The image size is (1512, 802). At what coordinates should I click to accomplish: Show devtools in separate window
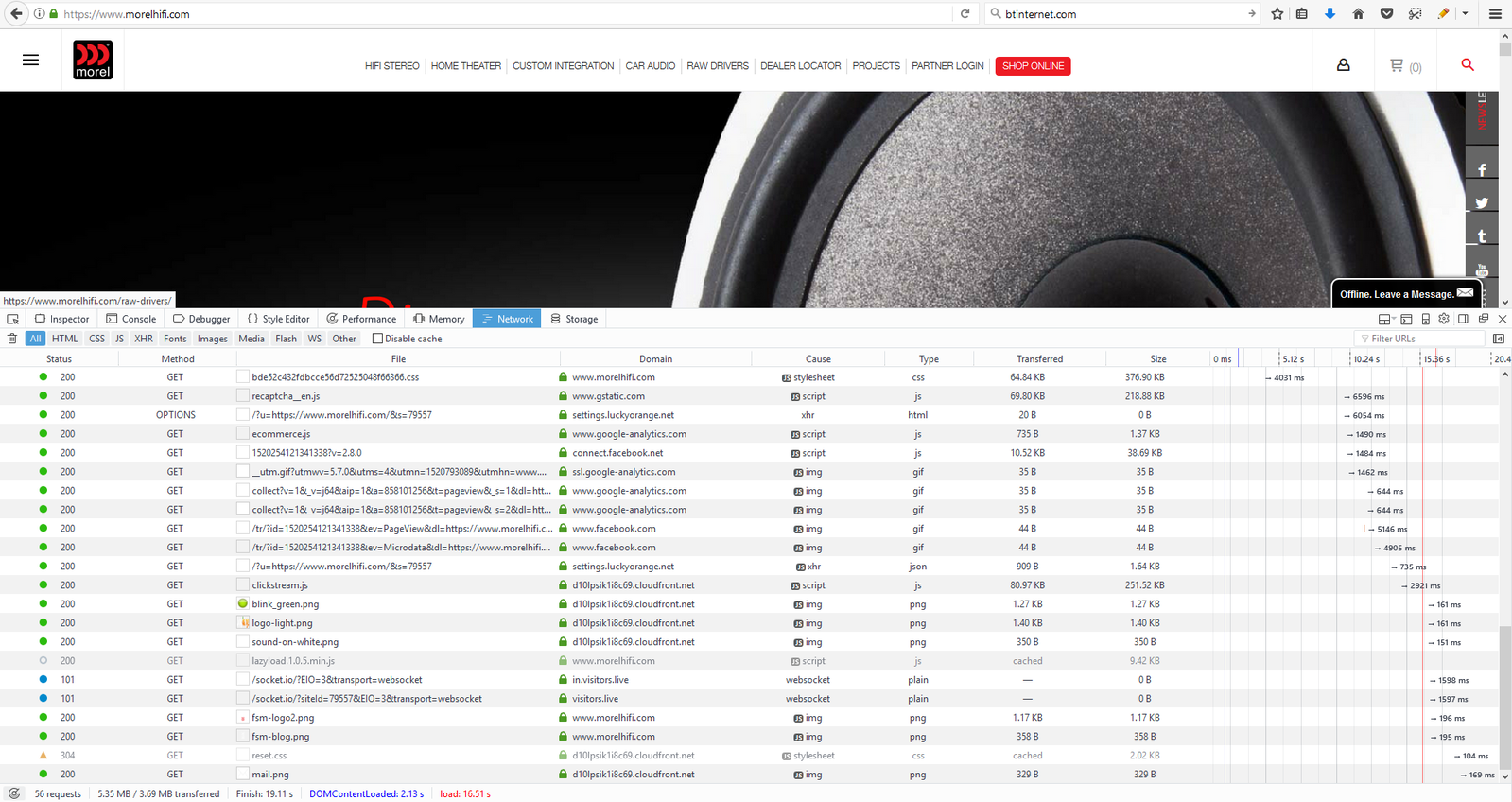pos(1483,319)
